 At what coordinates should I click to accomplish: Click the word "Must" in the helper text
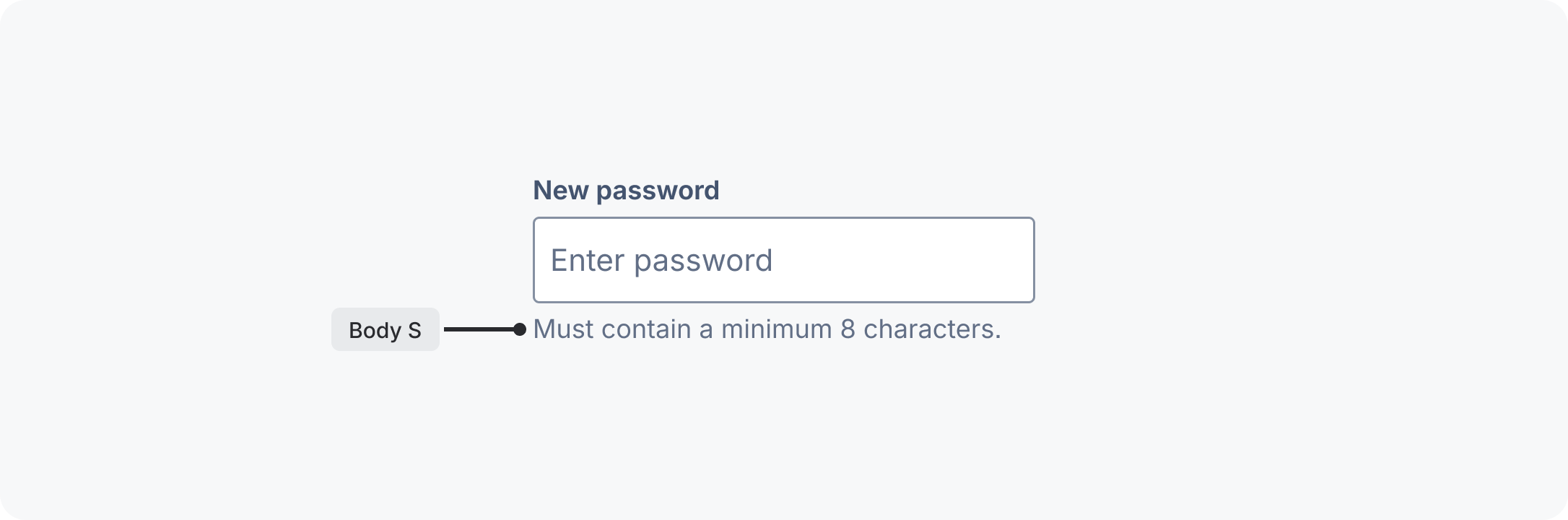click(x=564, y=329)
